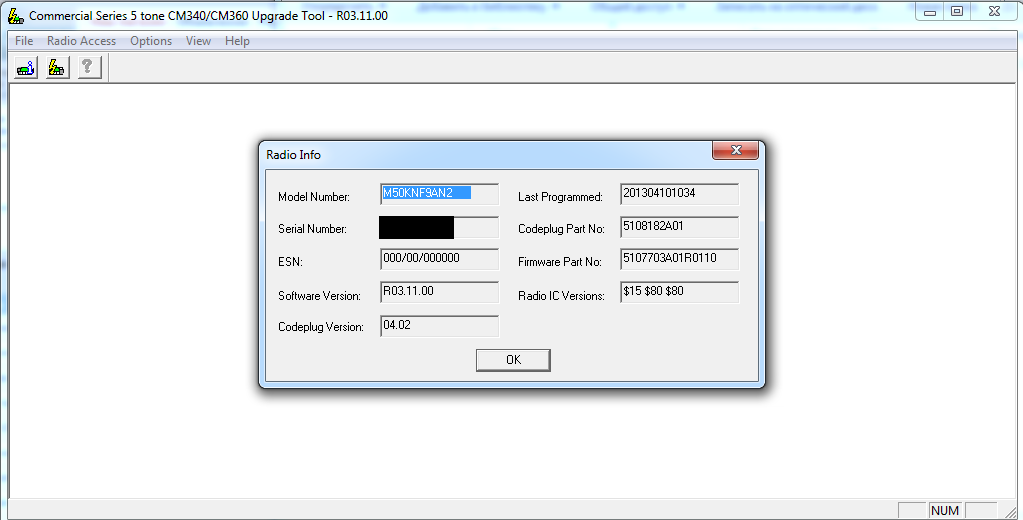Viewport: 1023px width, 520px height.
Task: Click the Serial Number label
Action: pyautogui.click(x=313, y=229)
